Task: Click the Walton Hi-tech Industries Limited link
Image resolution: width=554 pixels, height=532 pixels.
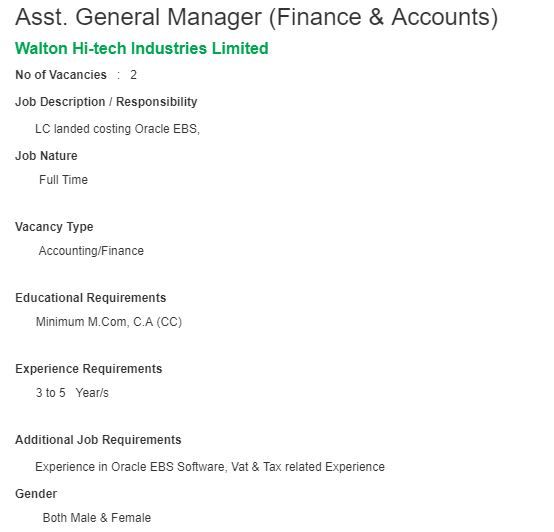Action: pyautogui.click(x=142, y=48)
